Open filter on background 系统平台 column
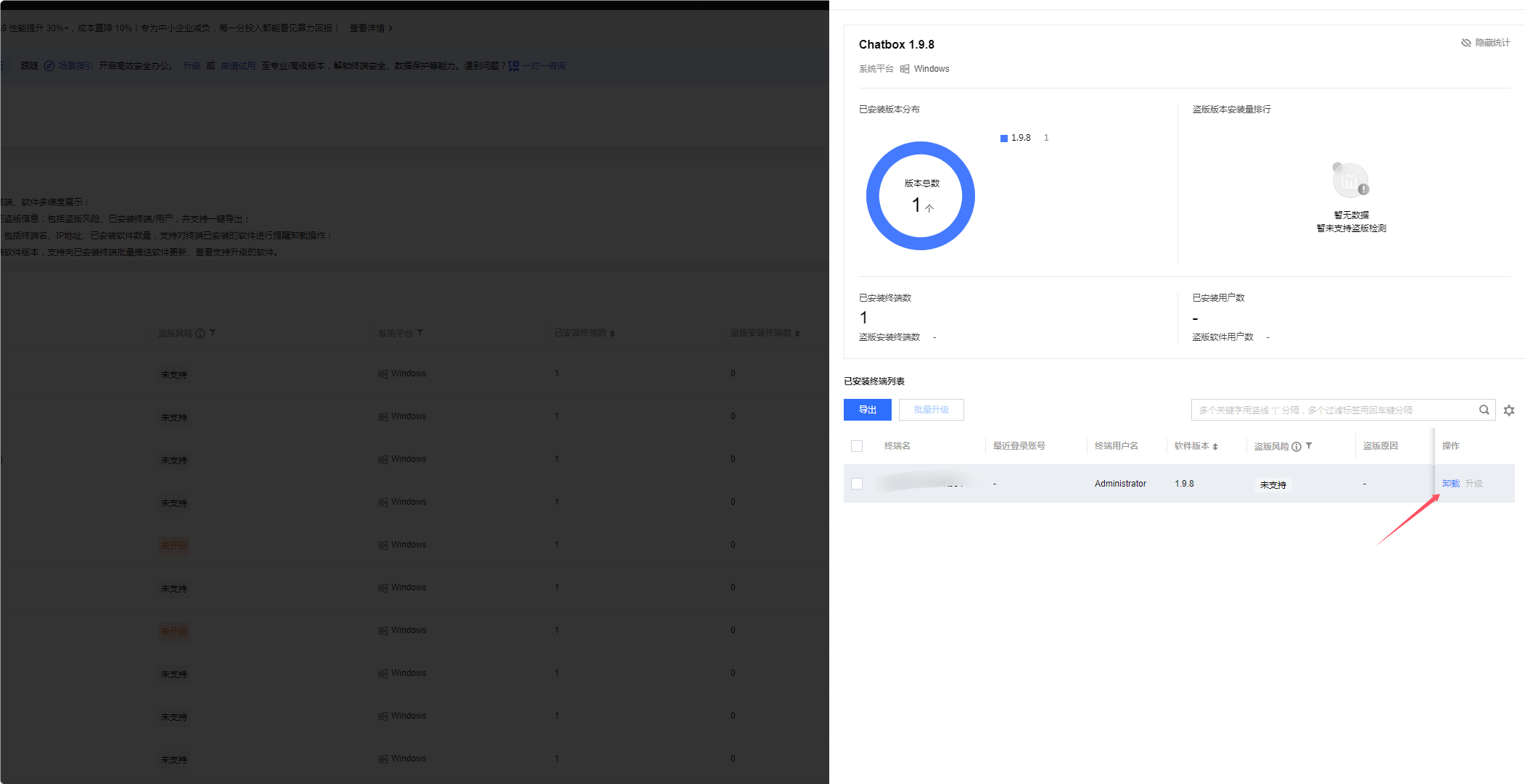 pos(420,333)
